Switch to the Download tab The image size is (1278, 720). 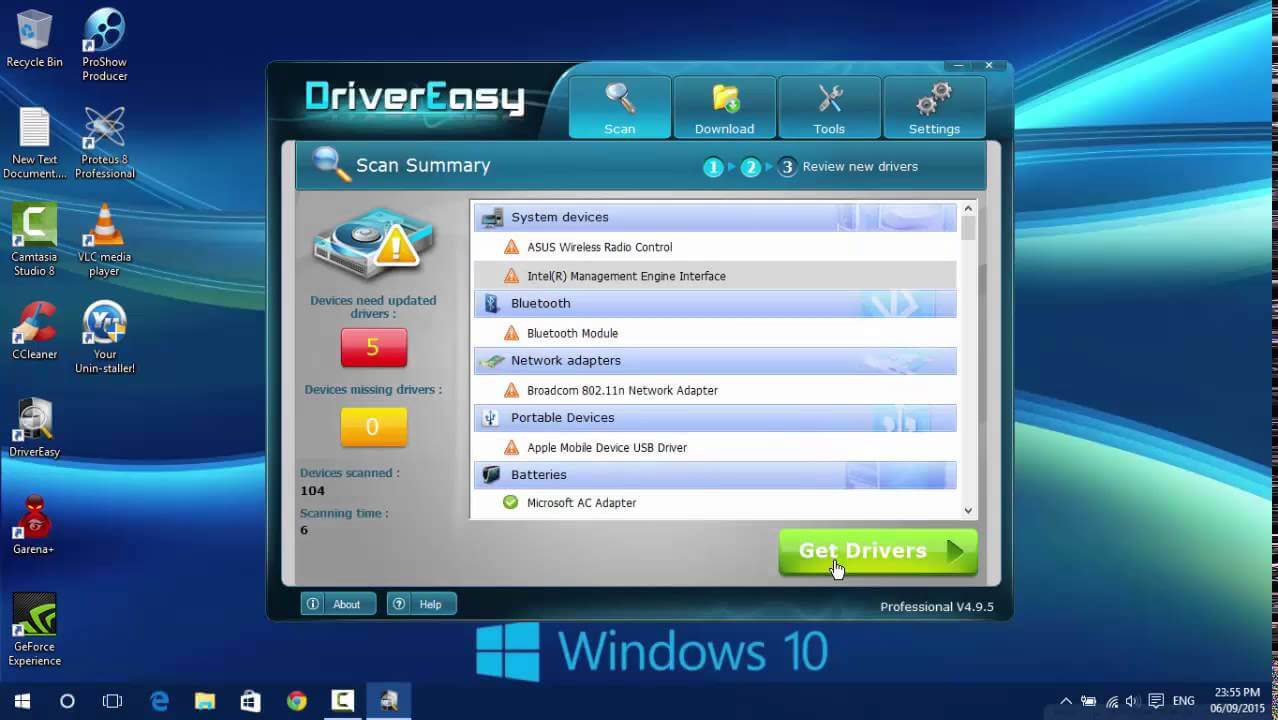tap(724, 107)
